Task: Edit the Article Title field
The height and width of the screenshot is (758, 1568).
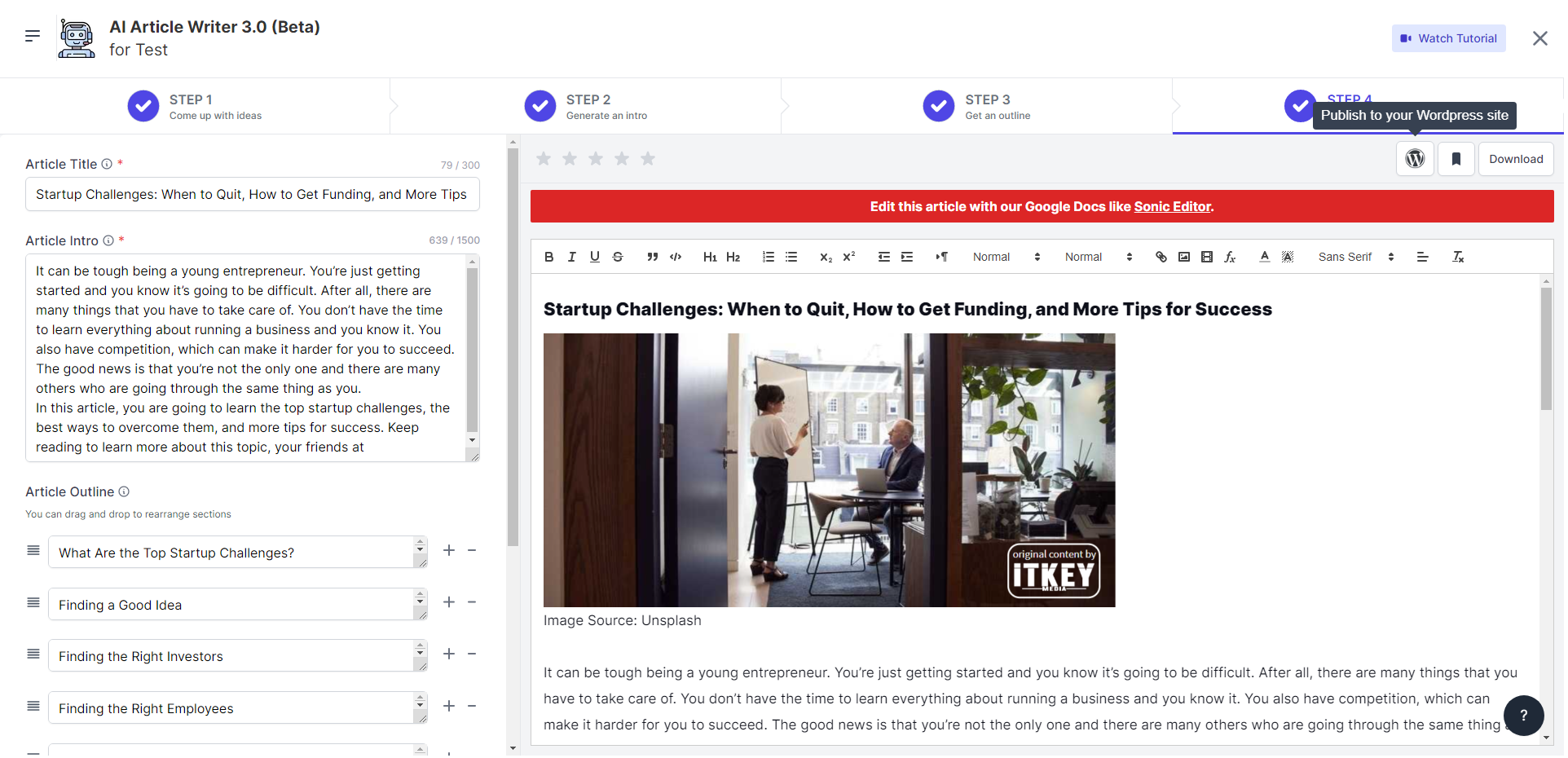Action: coord(253,194)
